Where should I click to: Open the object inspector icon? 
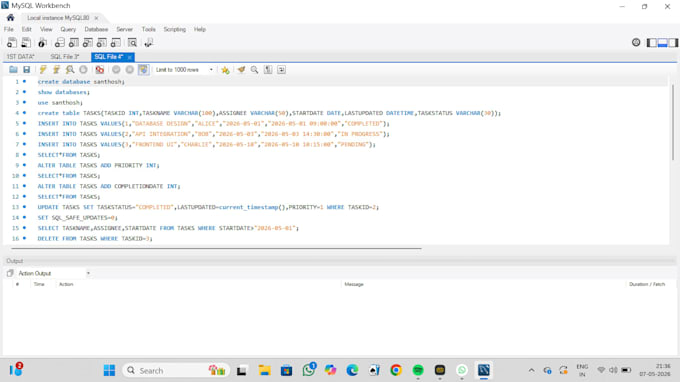click(x=42, y=42)
